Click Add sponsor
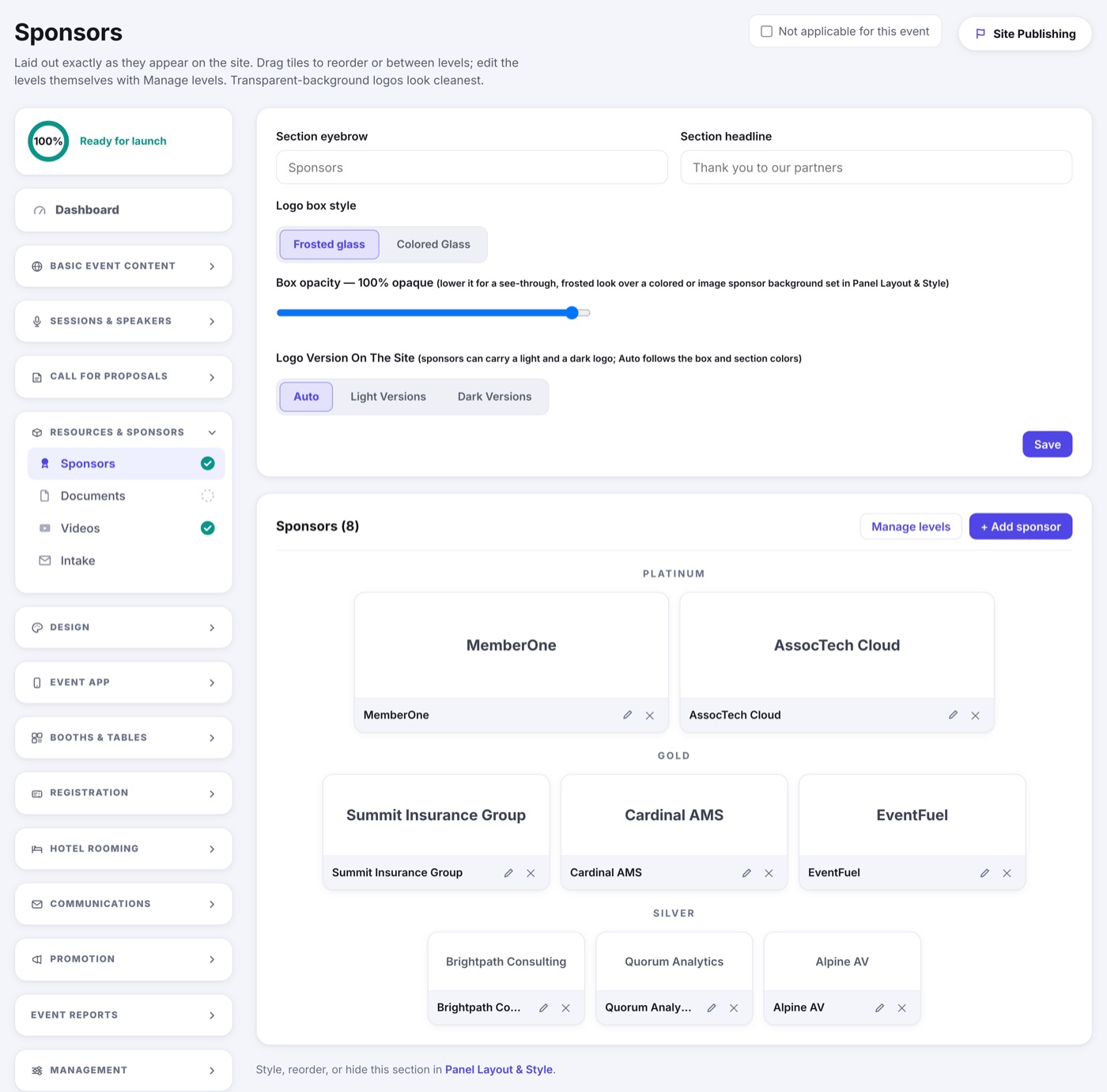Image resolution: width=1107 pixels, height=1092 pixels. pyautogui.click(x=1021, y=527)
